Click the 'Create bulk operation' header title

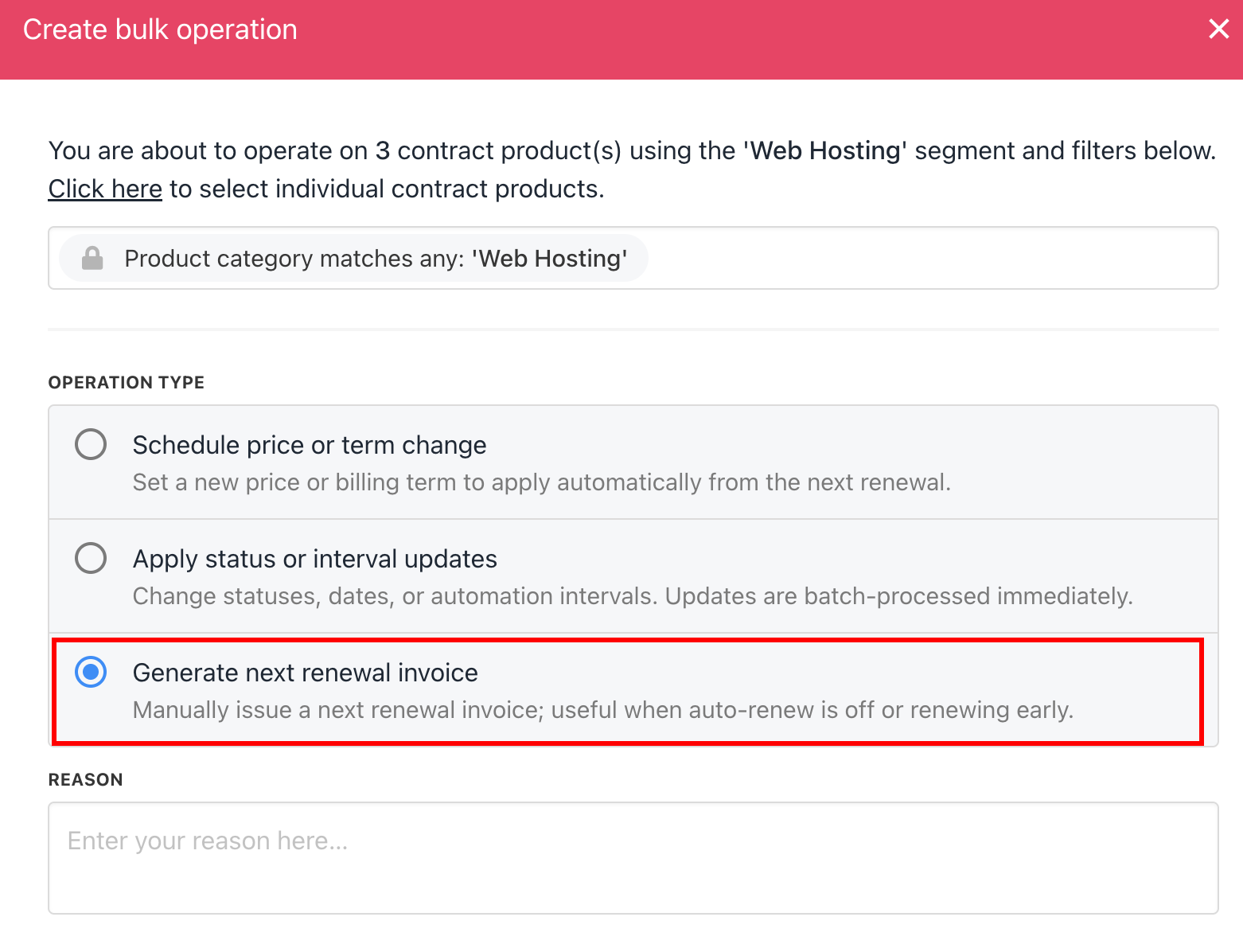tap(160, 30)
